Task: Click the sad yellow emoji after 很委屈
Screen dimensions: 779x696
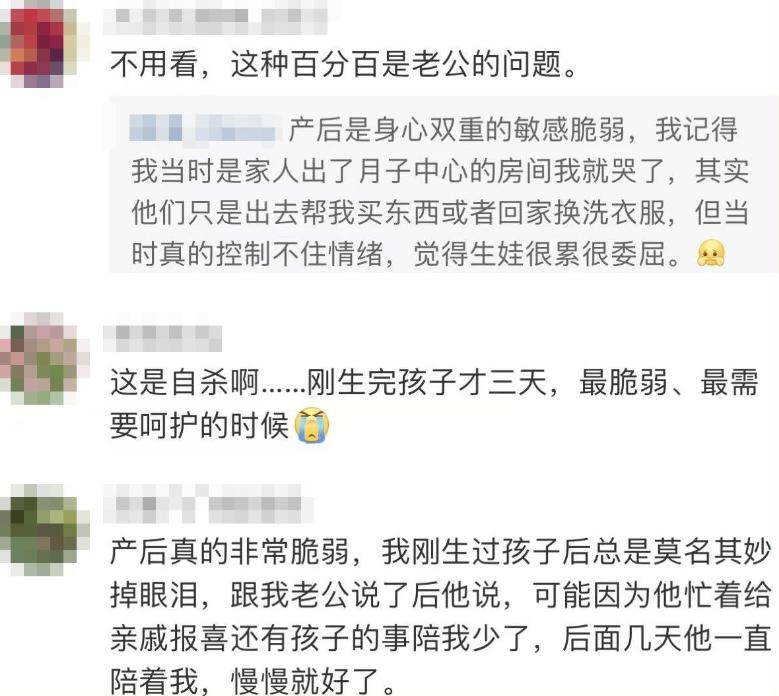Action: tap(711, 253)
